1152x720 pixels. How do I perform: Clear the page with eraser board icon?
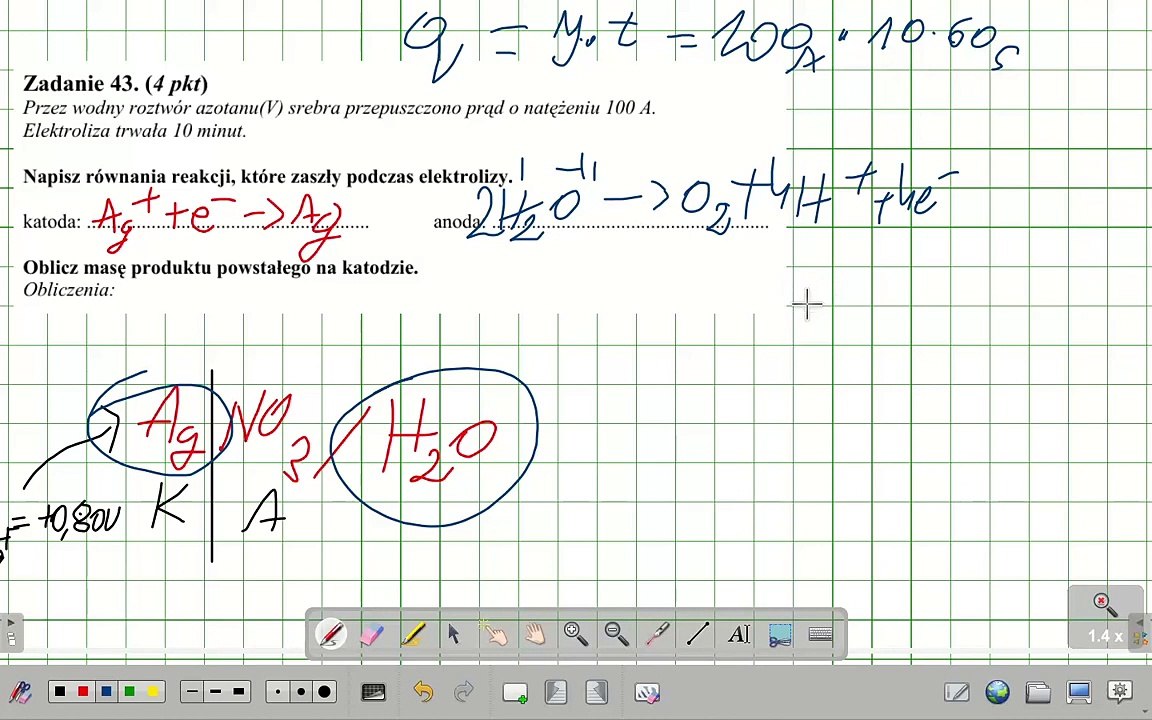pos(647,692)
